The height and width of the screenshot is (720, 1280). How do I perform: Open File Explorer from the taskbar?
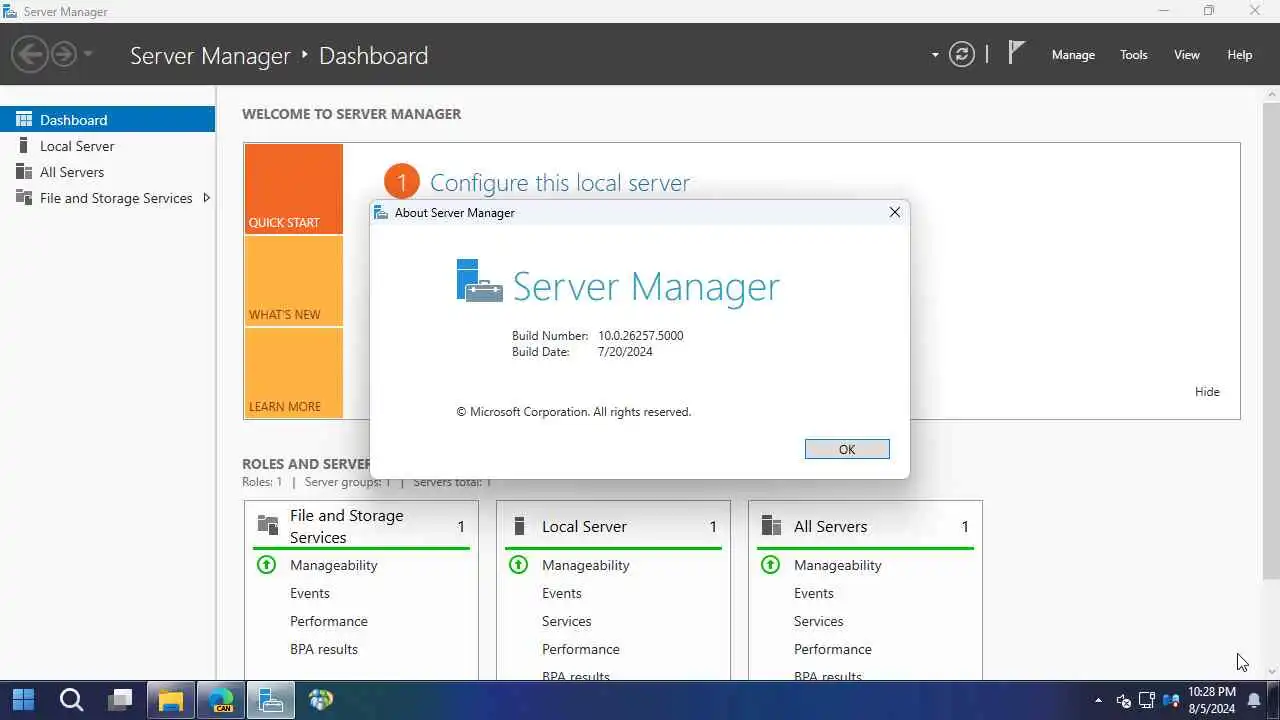[171, 700]
